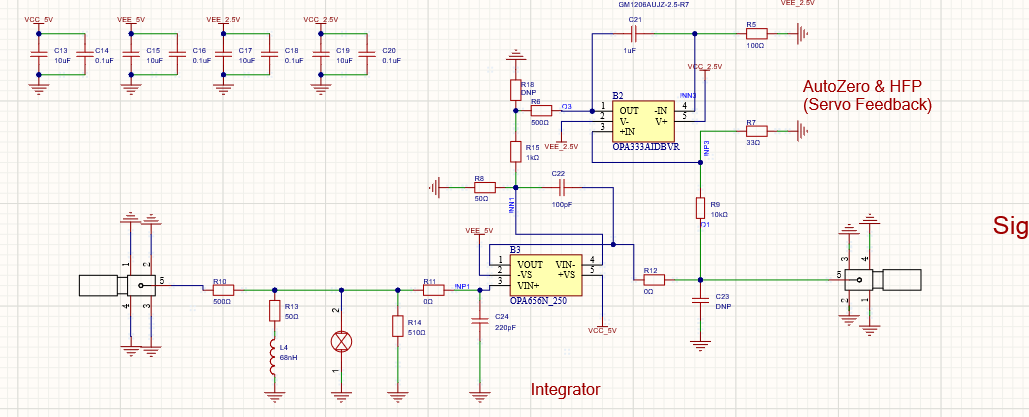Click the '33Ω' value of R7
The image size is (1029, 417).
pyautogui.click(x=753, y=142)
